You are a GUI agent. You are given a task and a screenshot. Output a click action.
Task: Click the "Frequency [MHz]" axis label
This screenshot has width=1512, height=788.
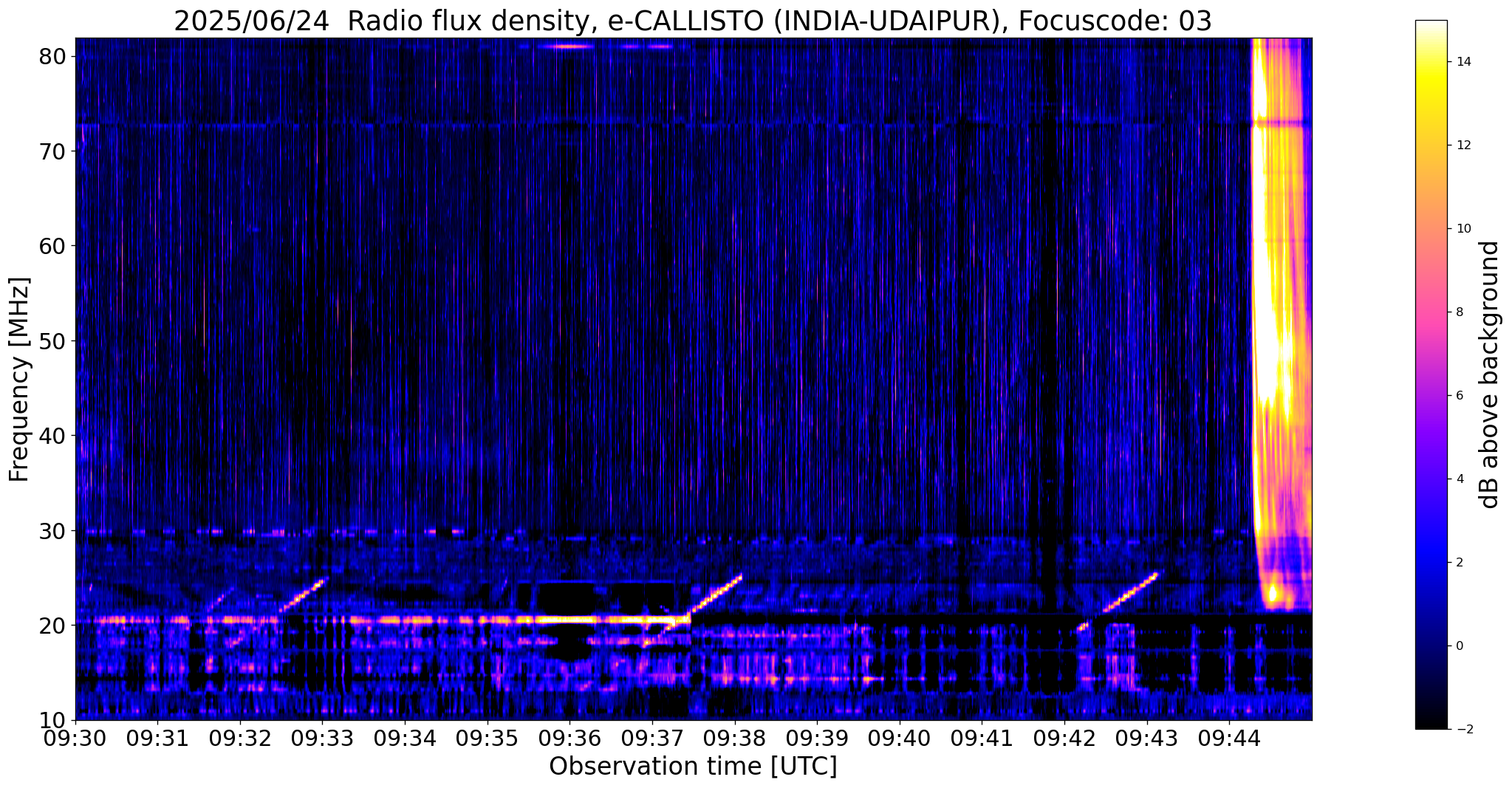pos(20,379)
